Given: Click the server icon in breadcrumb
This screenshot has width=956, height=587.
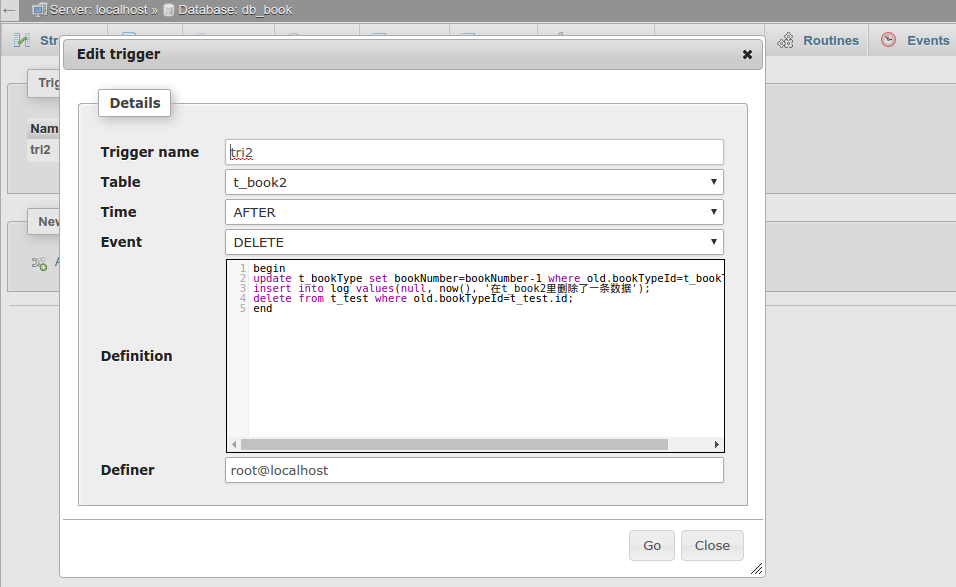Looking at the screenshot, I should (x=39, y=10).
